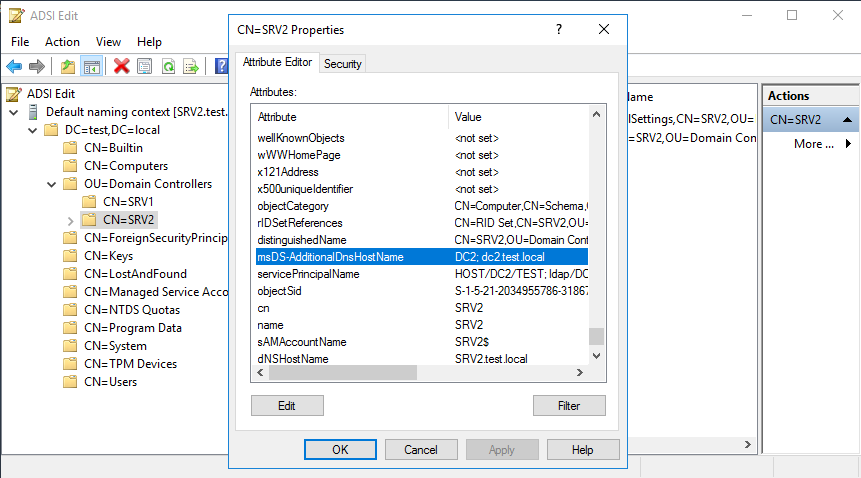
Task: Click the blue Back arrow in toolbar
Action: (x=14, y=66)
